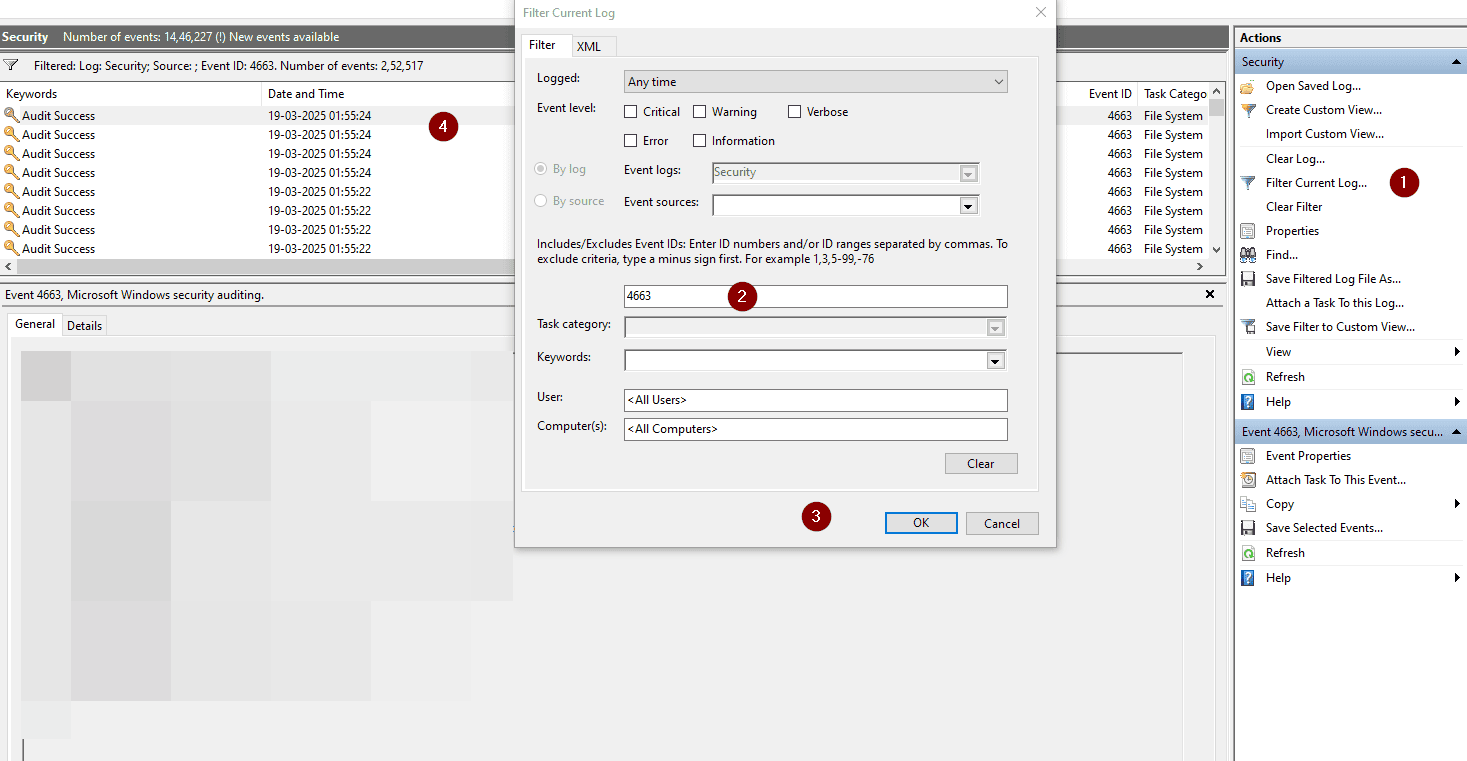The width and height of the screenshot is (1467, 761).
Task: Click the Save Filtered Log File icon
Action: tap(1247, 279)
